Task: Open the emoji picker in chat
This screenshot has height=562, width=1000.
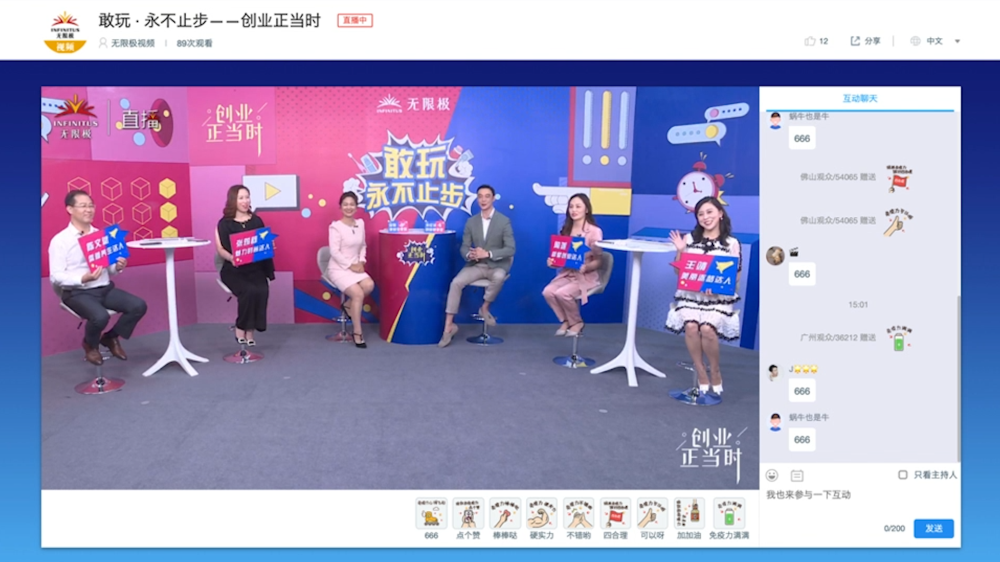Action: (x=772, y=475)
